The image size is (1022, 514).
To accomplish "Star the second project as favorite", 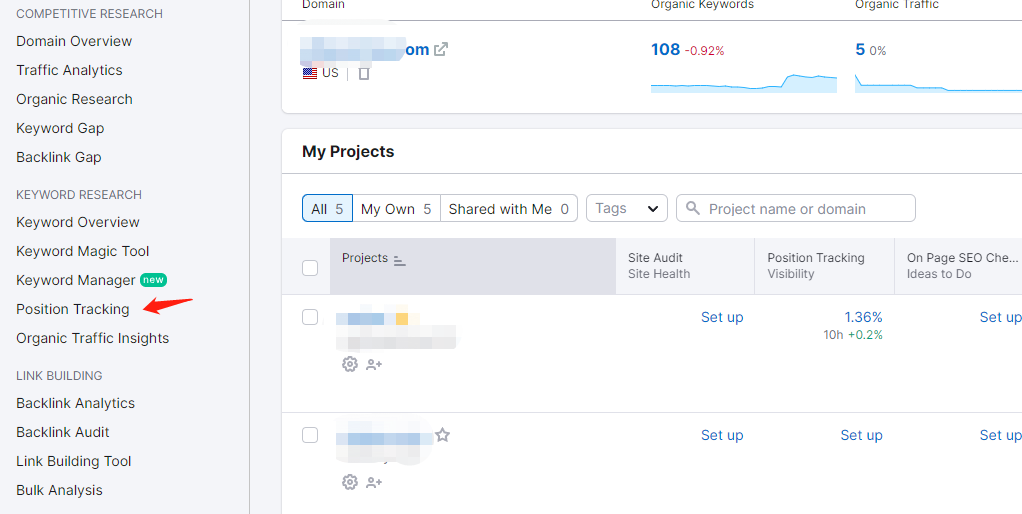I will coord(443,435).
